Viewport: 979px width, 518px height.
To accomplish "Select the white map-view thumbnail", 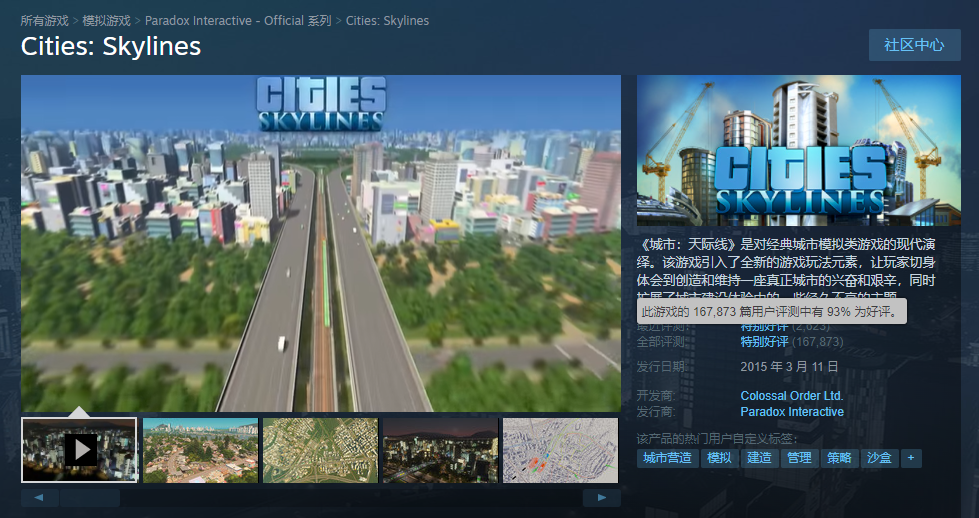I will (560, 450).
